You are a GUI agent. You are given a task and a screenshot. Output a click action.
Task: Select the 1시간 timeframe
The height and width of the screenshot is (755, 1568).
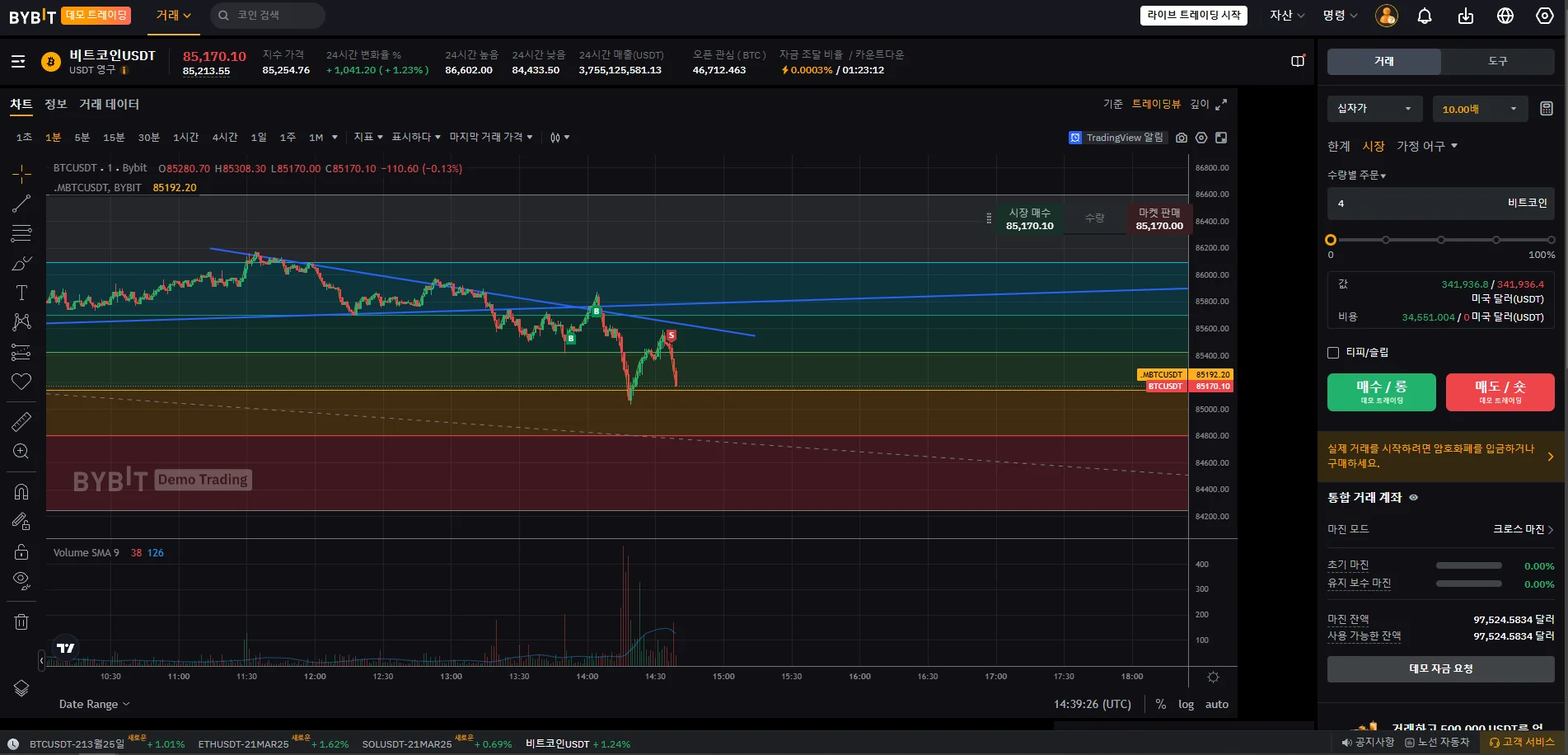(185, 137)
